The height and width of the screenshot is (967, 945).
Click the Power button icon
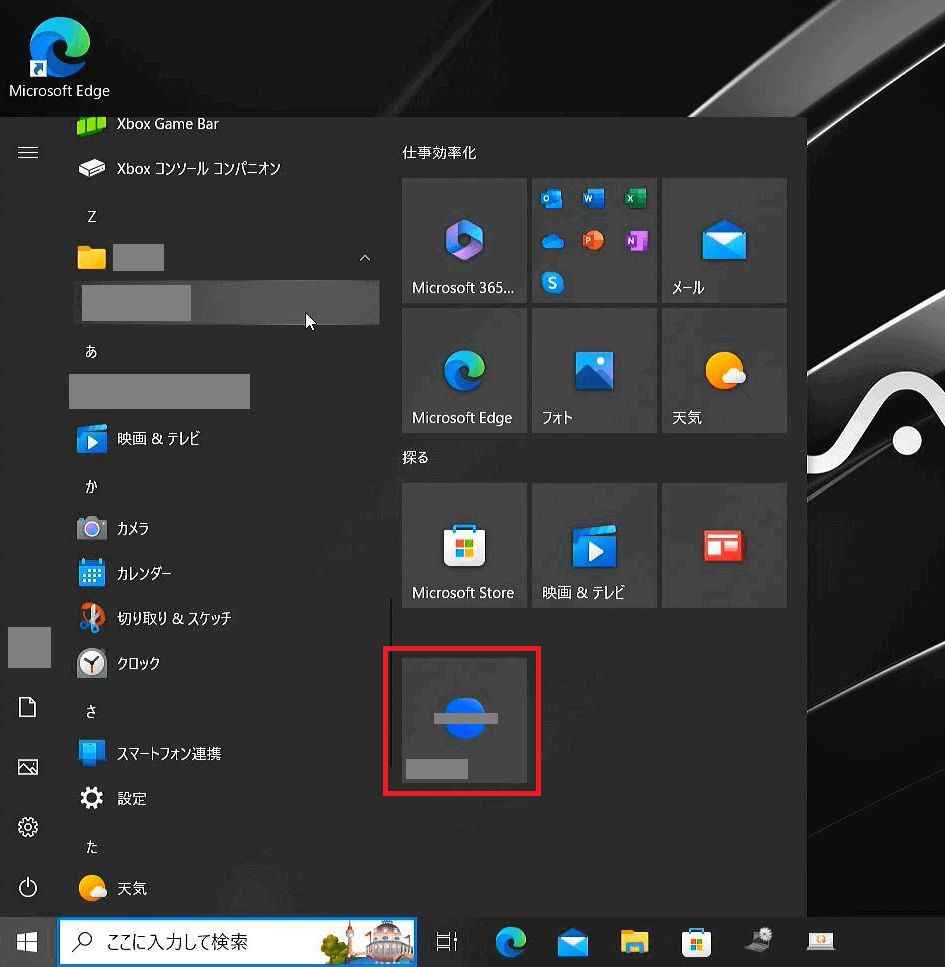click(28, 887)
